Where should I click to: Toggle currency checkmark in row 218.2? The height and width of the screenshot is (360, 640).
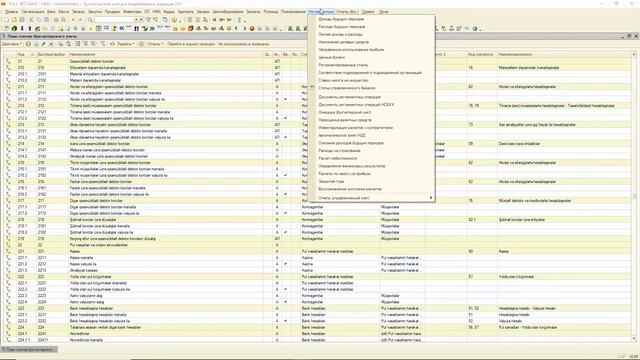point(285,232)
